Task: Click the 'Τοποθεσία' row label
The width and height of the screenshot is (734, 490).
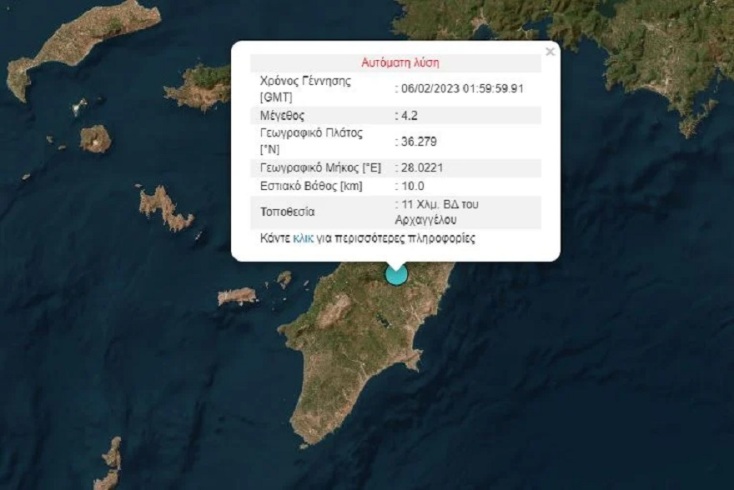Action: click(x=287, y=212)
